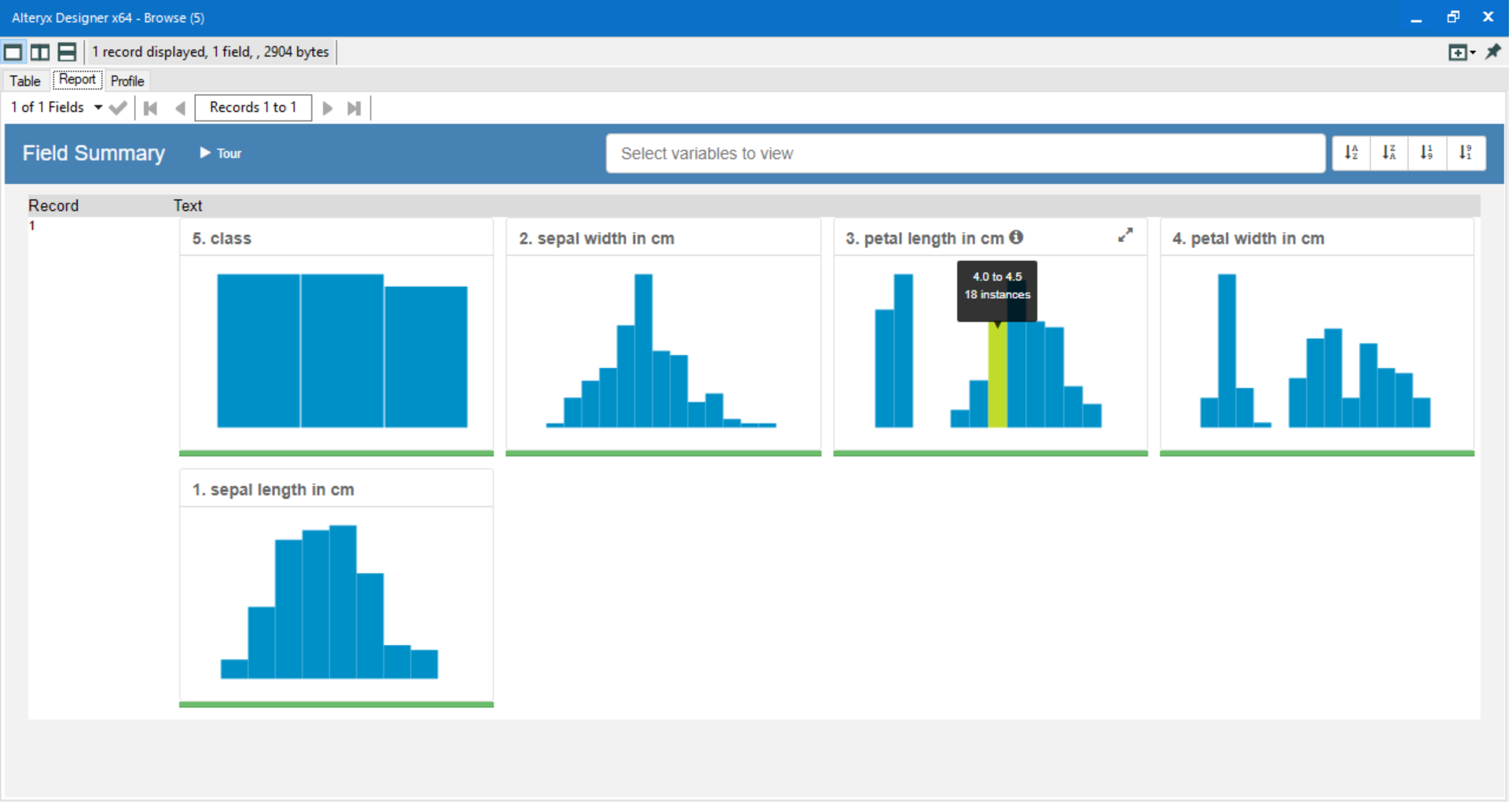Screen dimensions: 1512x802
Task: Jump to the last record
Action: [x=354, y=108]
